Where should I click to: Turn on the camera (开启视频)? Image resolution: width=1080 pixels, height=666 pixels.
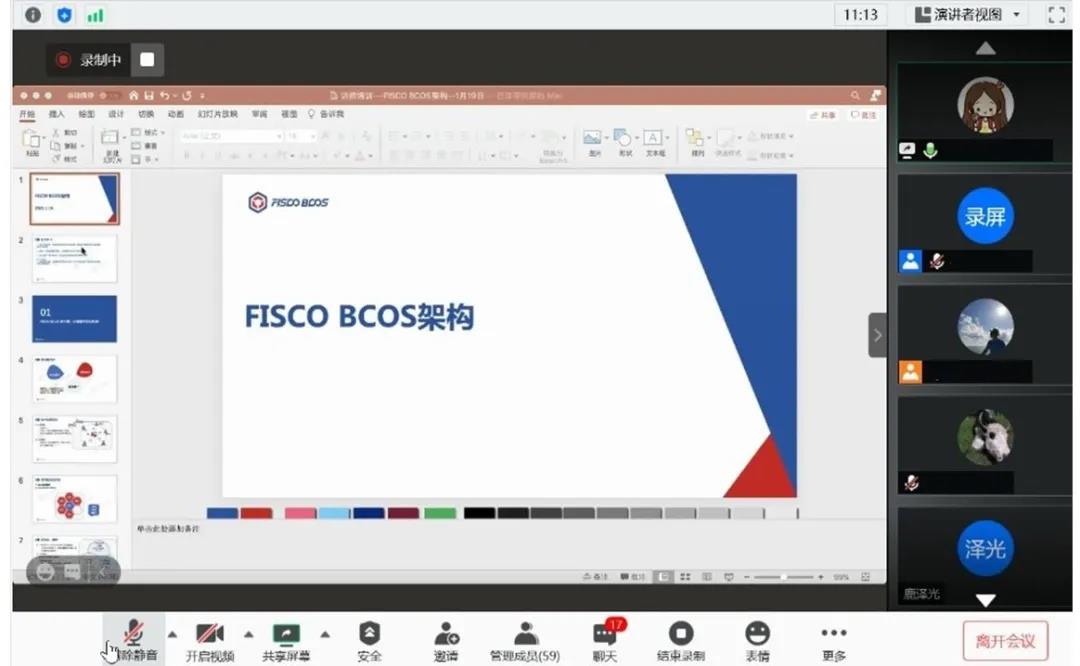[210, 641]
